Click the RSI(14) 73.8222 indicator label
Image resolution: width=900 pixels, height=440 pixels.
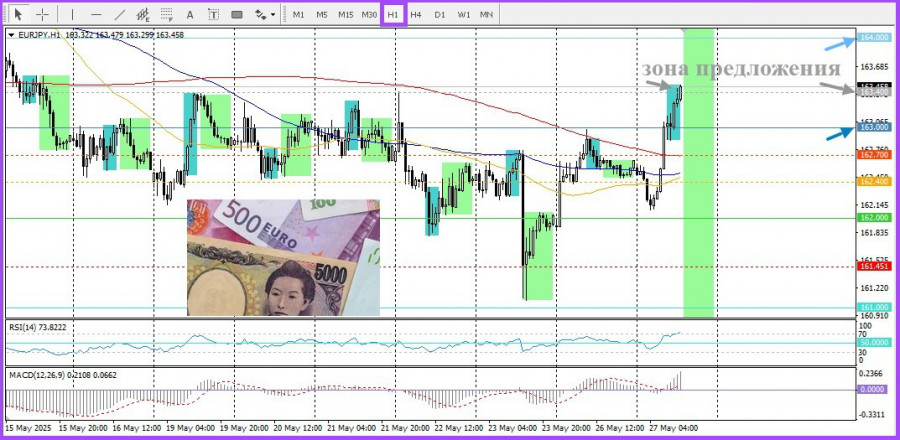(x=37, y=326)
